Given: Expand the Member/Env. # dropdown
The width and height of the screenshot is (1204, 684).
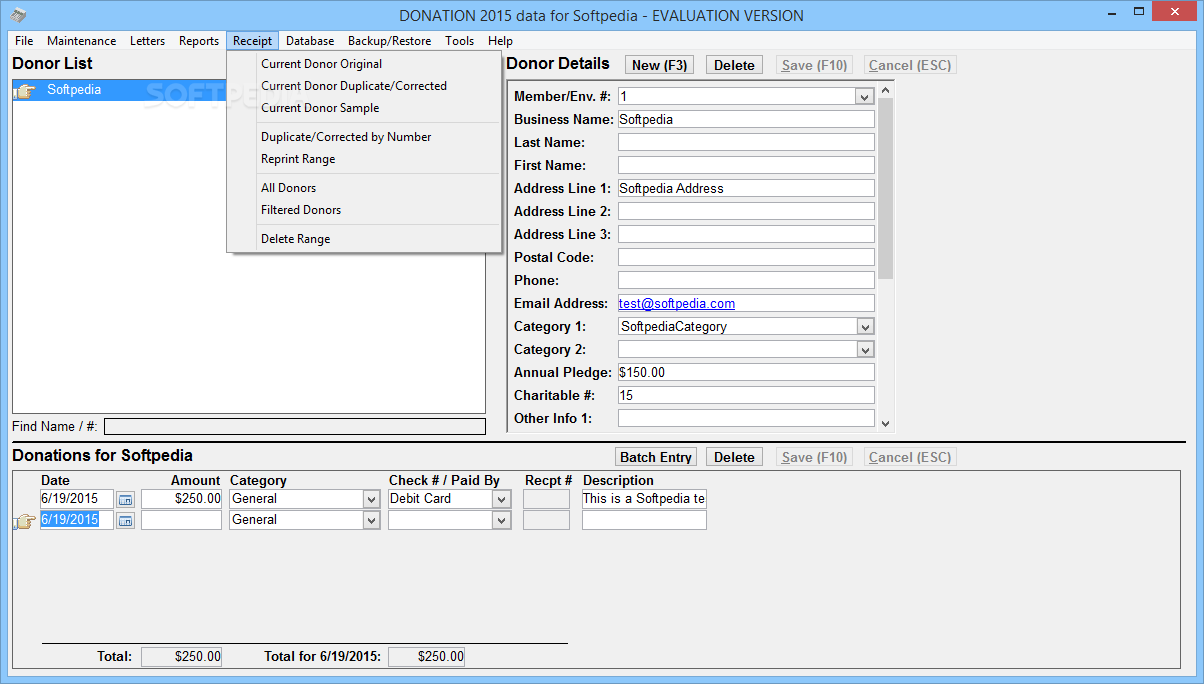Looking at the screenshot, I should pyautogui.click(x=865, y=96).
